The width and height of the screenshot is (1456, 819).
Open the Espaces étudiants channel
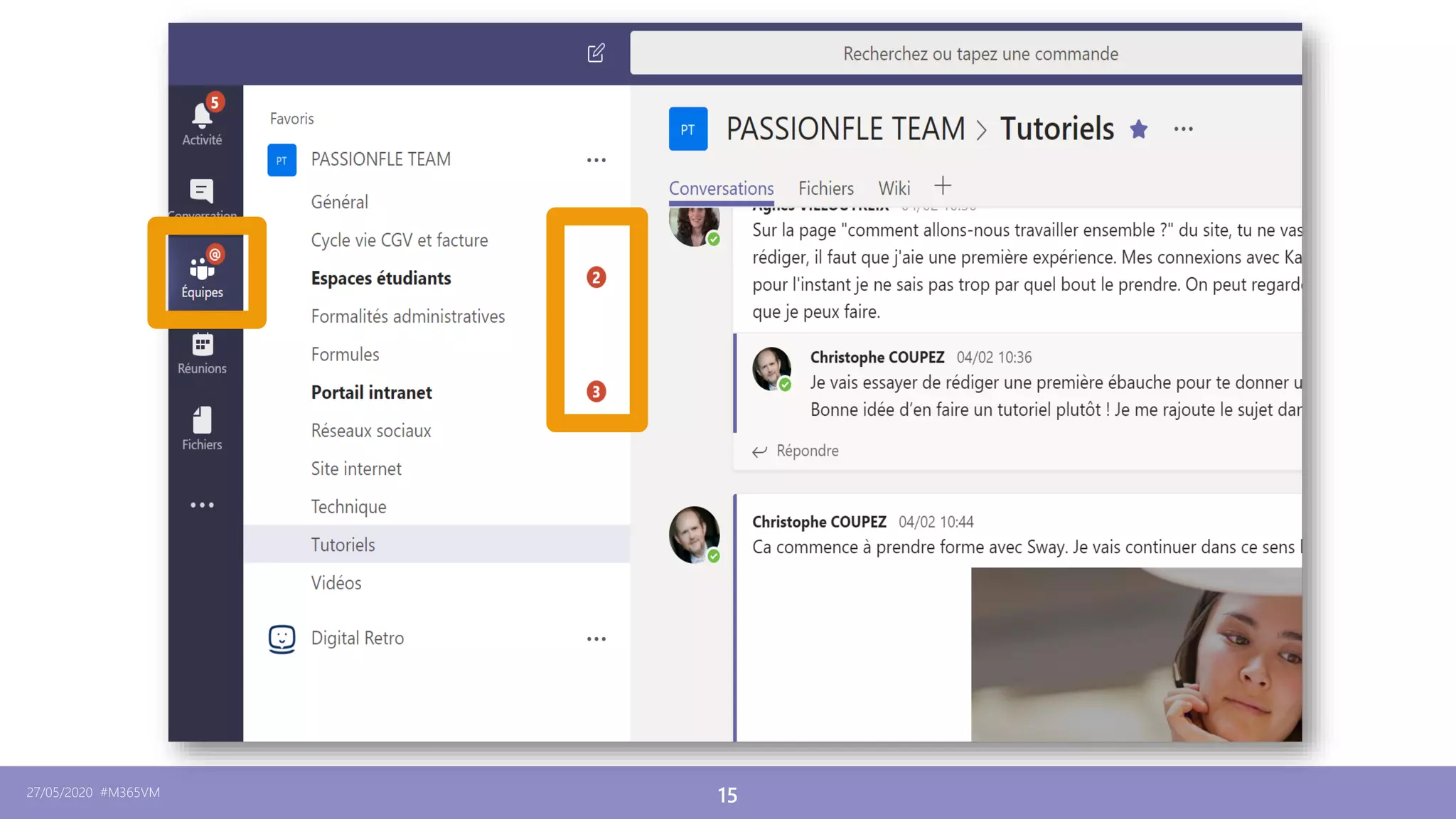381,278
